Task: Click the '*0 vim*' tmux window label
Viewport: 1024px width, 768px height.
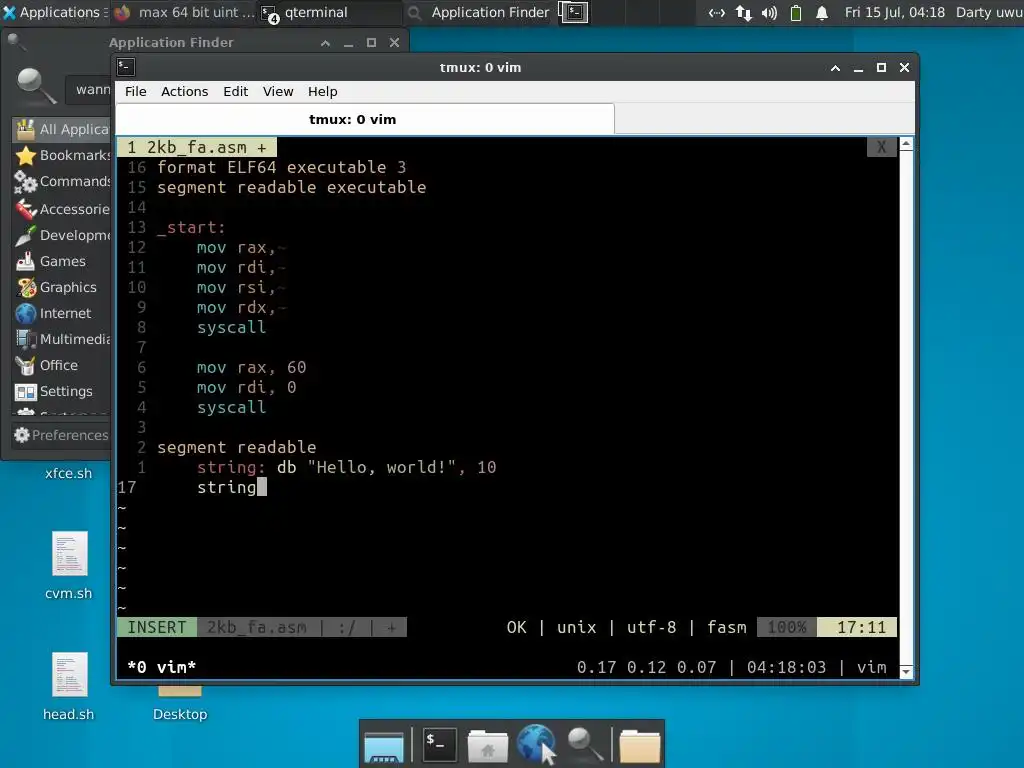Action: pos(161,667)
